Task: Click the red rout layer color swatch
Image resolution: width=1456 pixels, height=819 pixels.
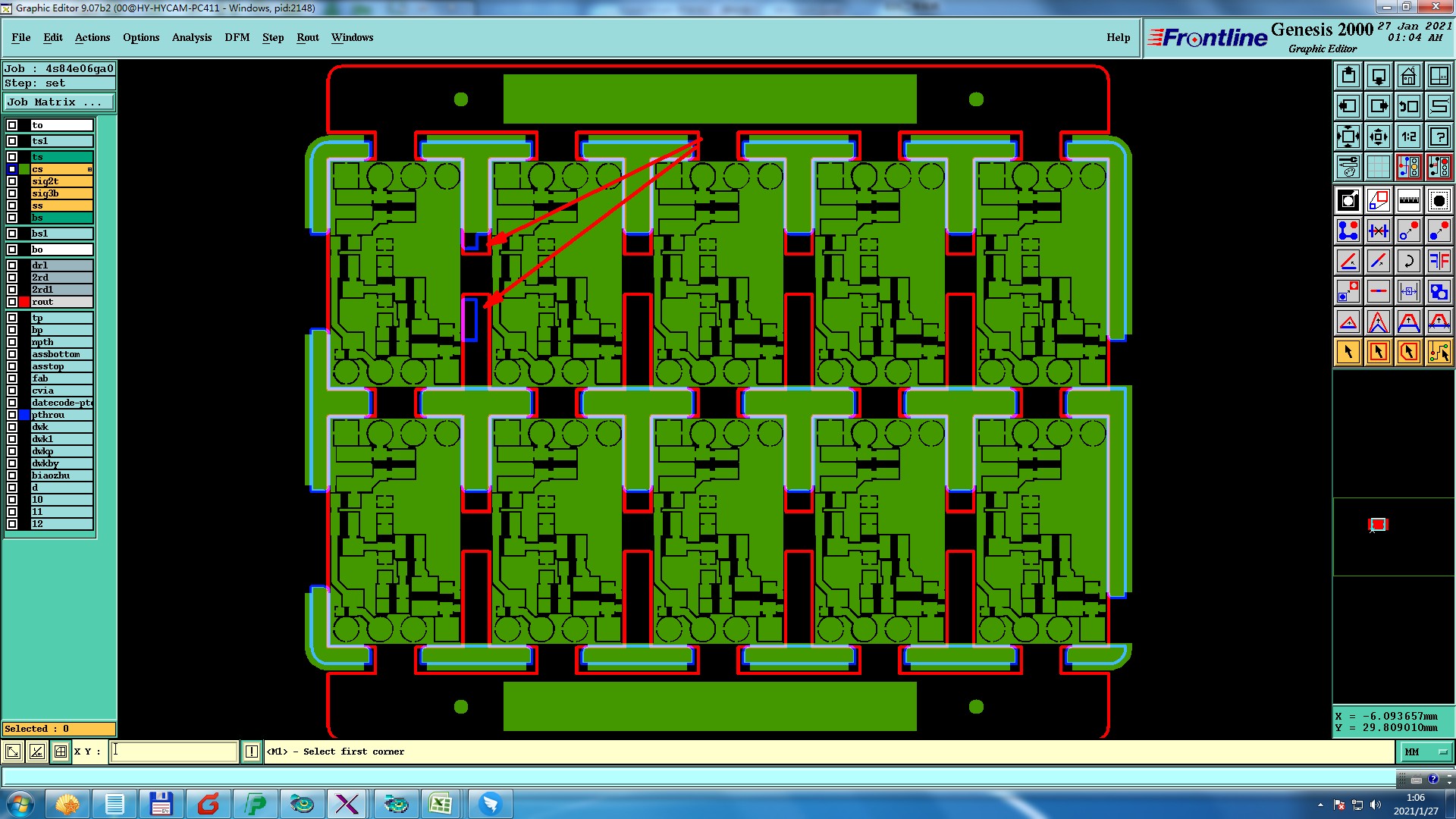Action: pyautogui.click(x=24, y=302)
